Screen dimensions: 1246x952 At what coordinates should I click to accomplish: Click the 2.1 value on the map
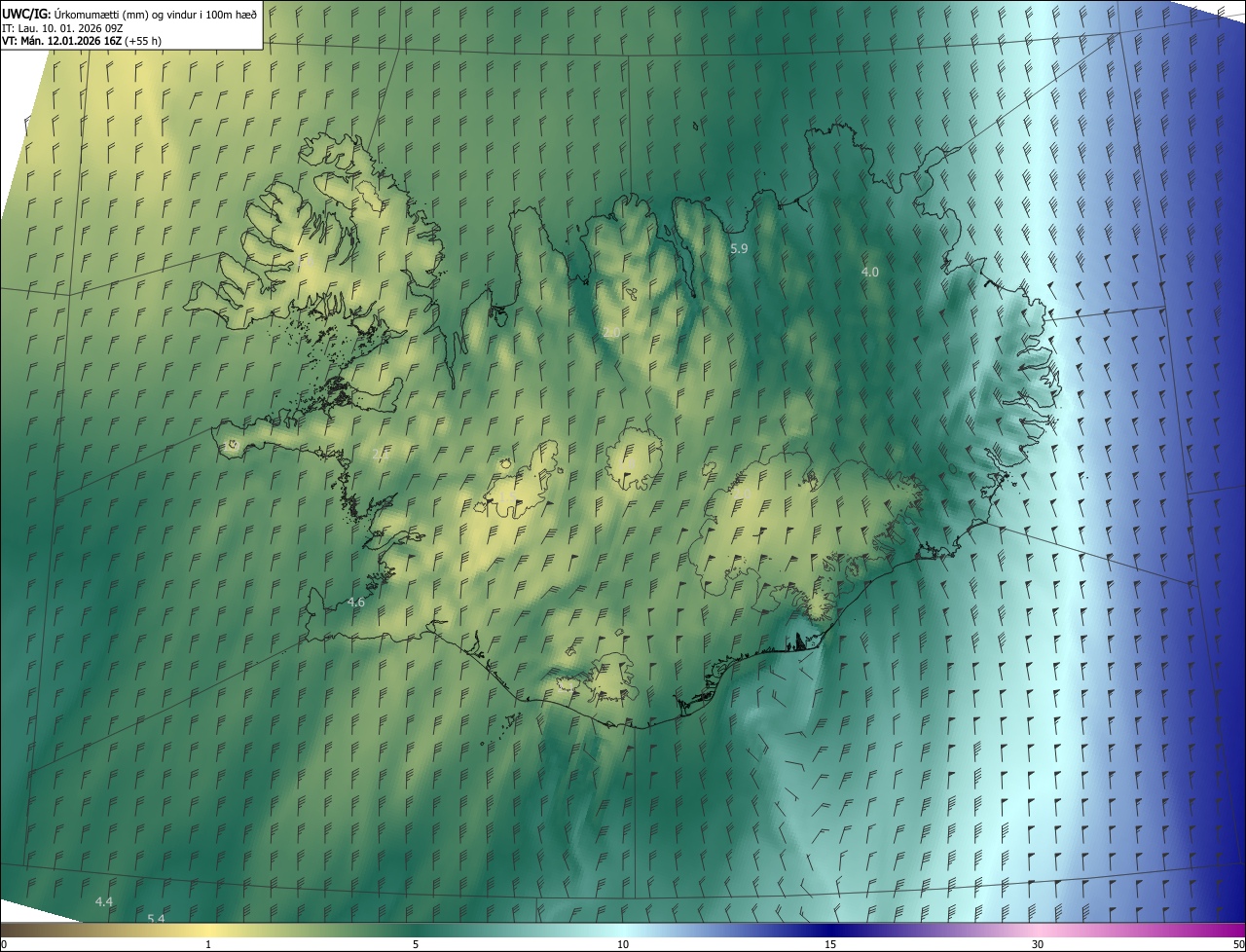[x=382, y=454]
